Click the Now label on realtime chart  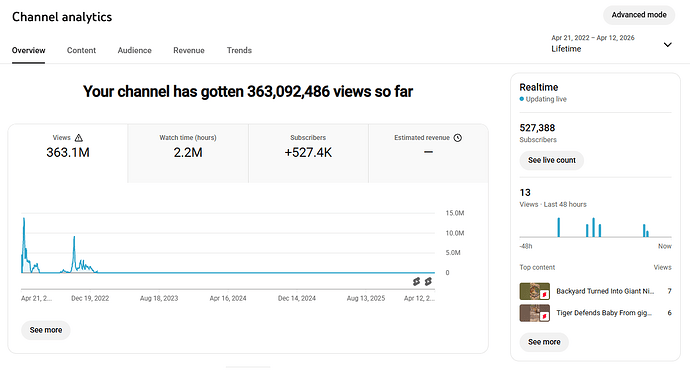[665, 246]
